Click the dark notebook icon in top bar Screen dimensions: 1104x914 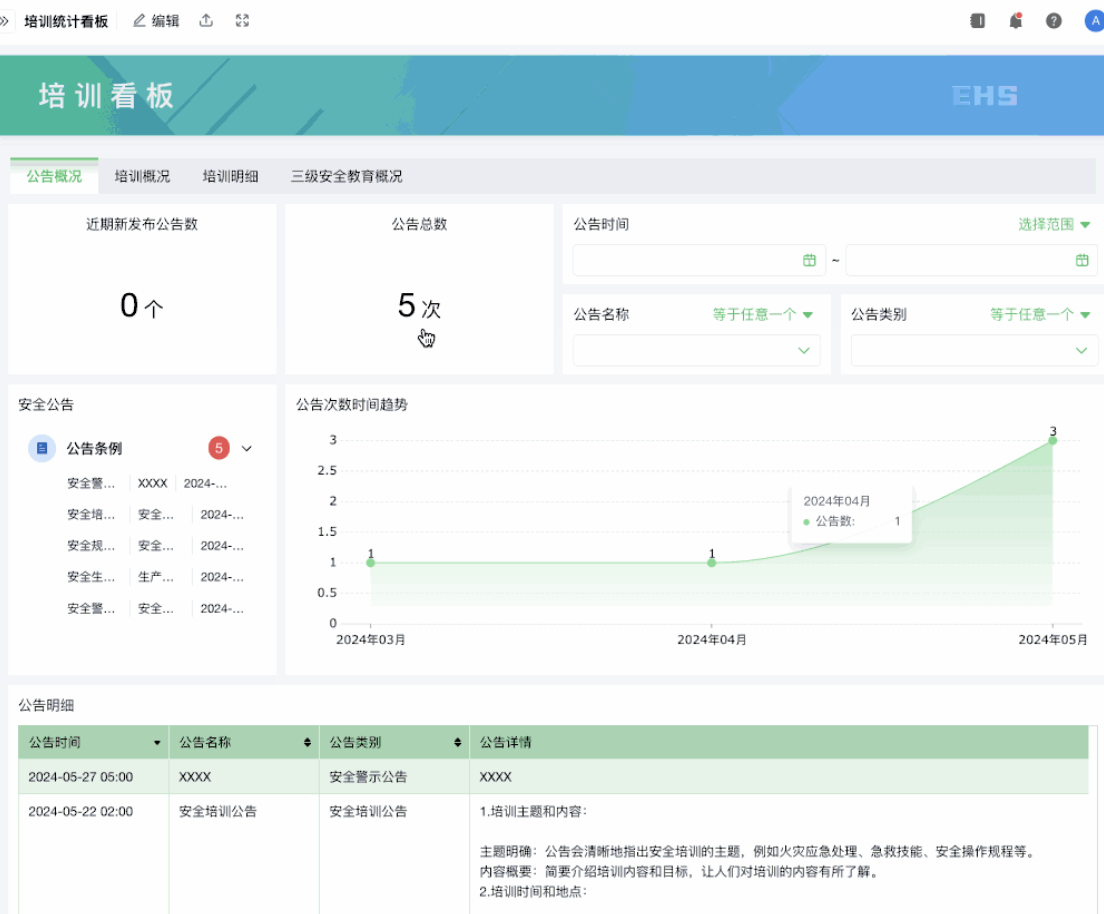[978, 21]
